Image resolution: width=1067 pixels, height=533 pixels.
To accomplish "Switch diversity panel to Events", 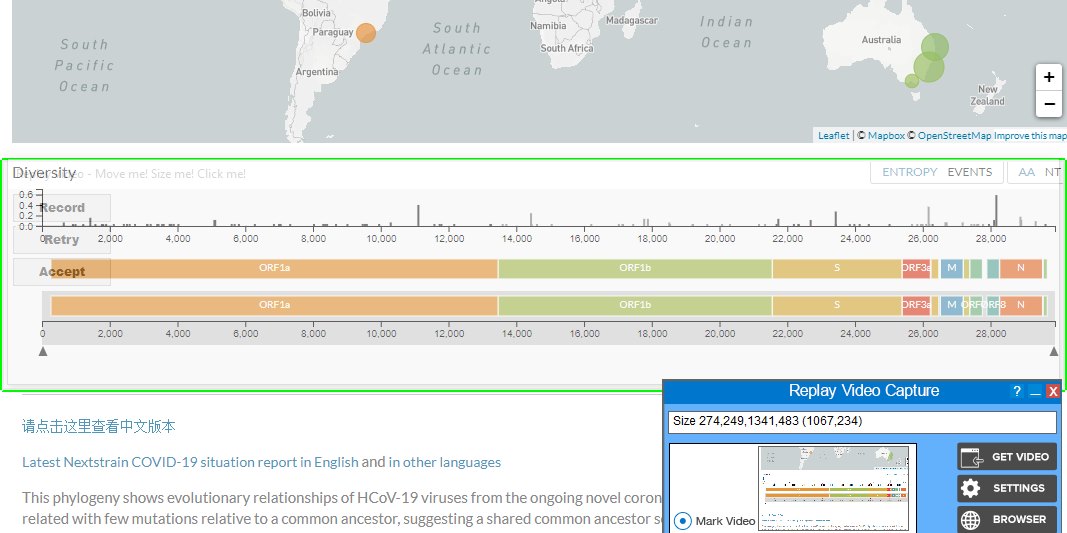I will 969,172.
